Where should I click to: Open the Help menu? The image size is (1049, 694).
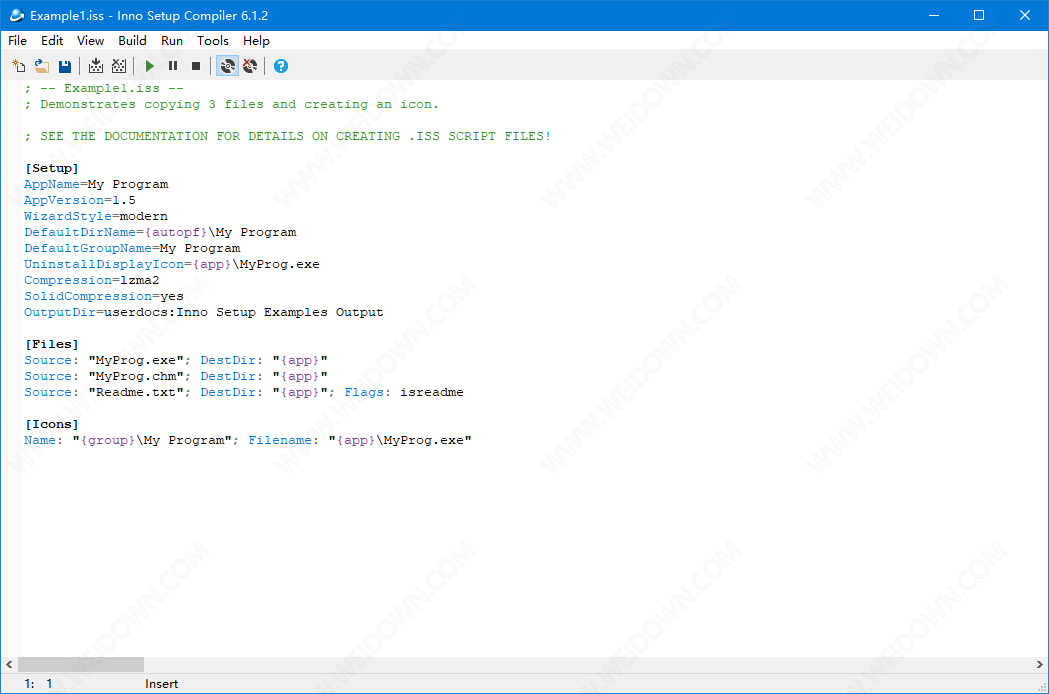[x=256, y=41]
